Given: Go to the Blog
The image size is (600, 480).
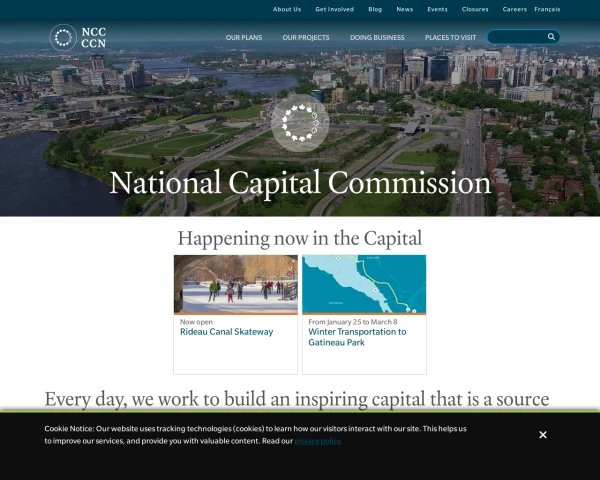Looking at the screenshot, I should (375, 9).
